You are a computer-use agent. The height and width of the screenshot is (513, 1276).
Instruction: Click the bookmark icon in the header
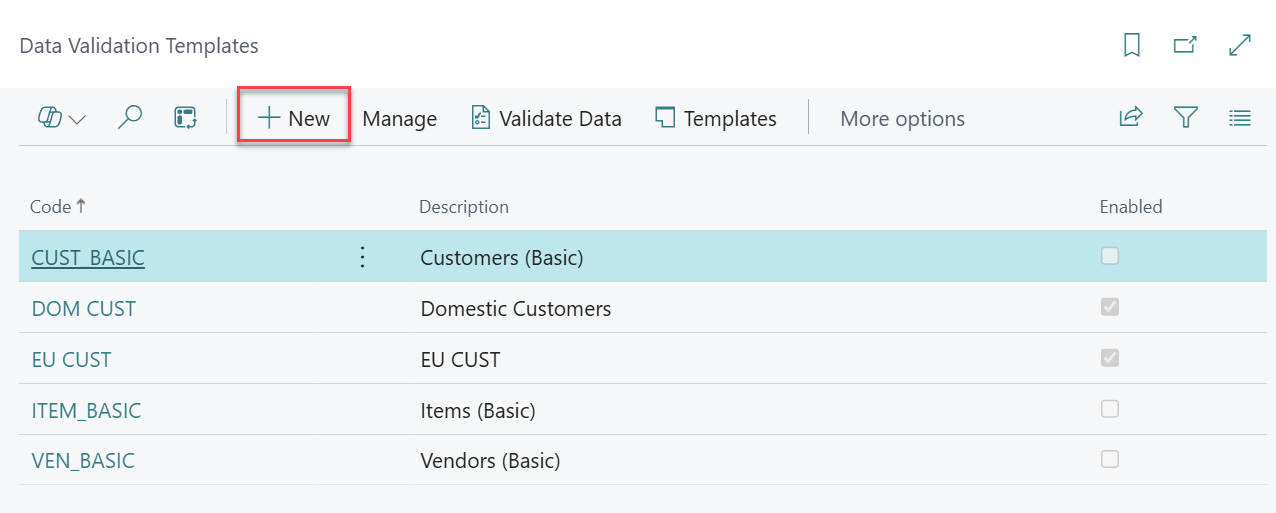[1132, 45]
